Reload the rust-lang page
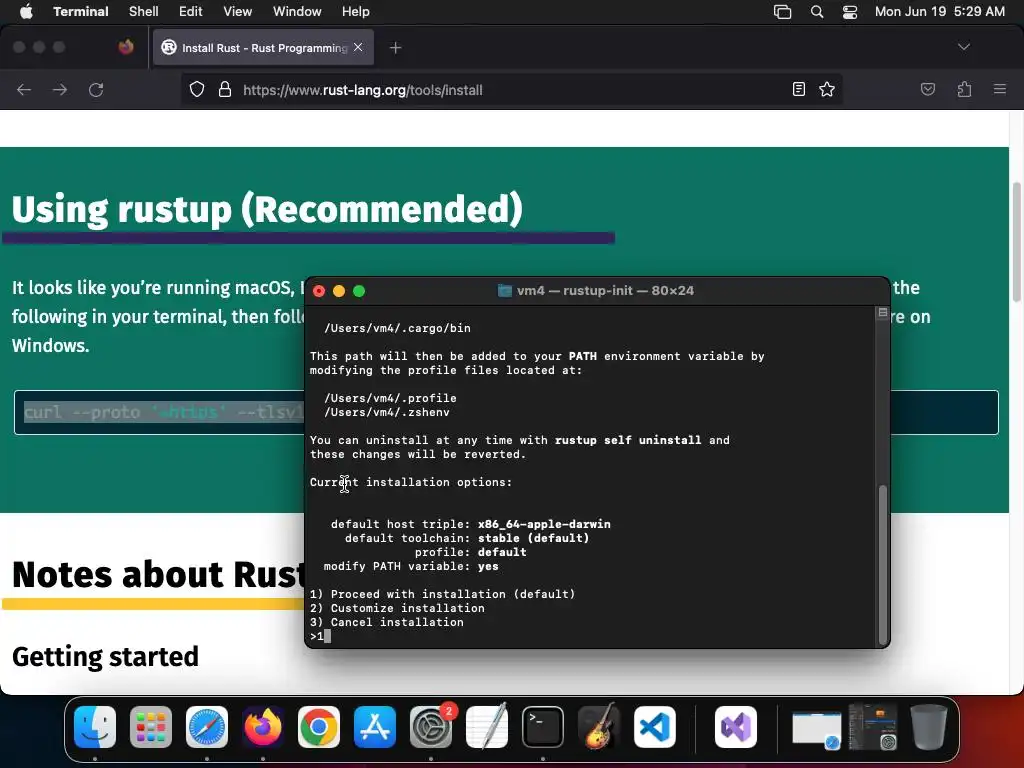The height and width of the screenshot is (768, 1024). click(x=96, y=89)
